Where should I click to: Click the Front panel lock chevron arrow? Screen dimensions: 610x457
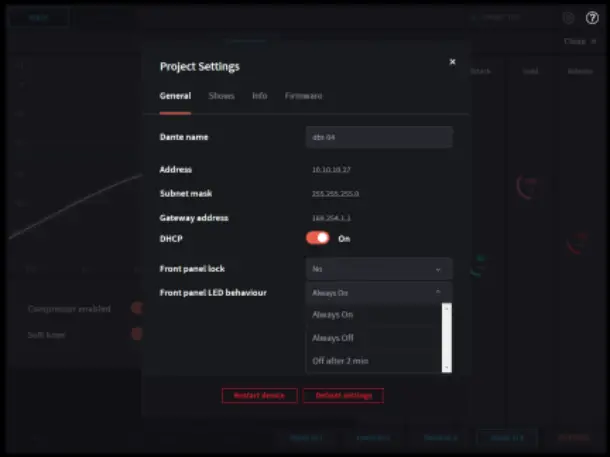tap(438, 269)
